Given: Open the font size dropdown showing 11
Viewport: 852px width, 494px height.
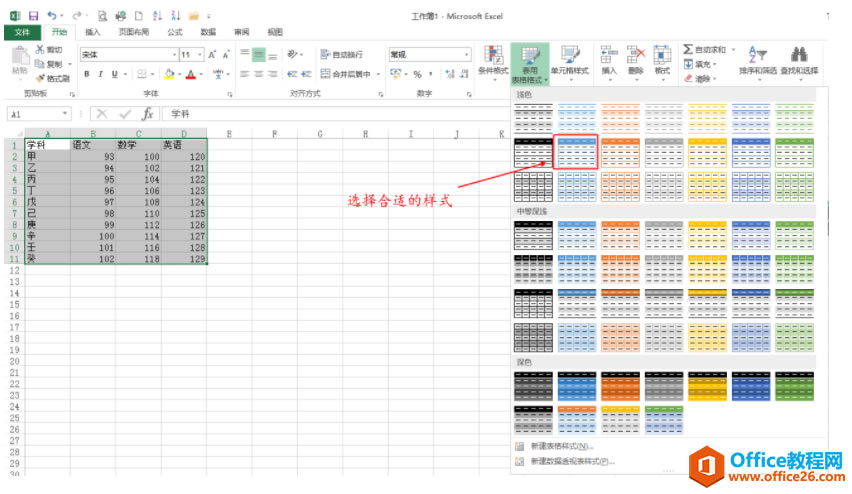Looking at the screenshot, I should [200, 54].
